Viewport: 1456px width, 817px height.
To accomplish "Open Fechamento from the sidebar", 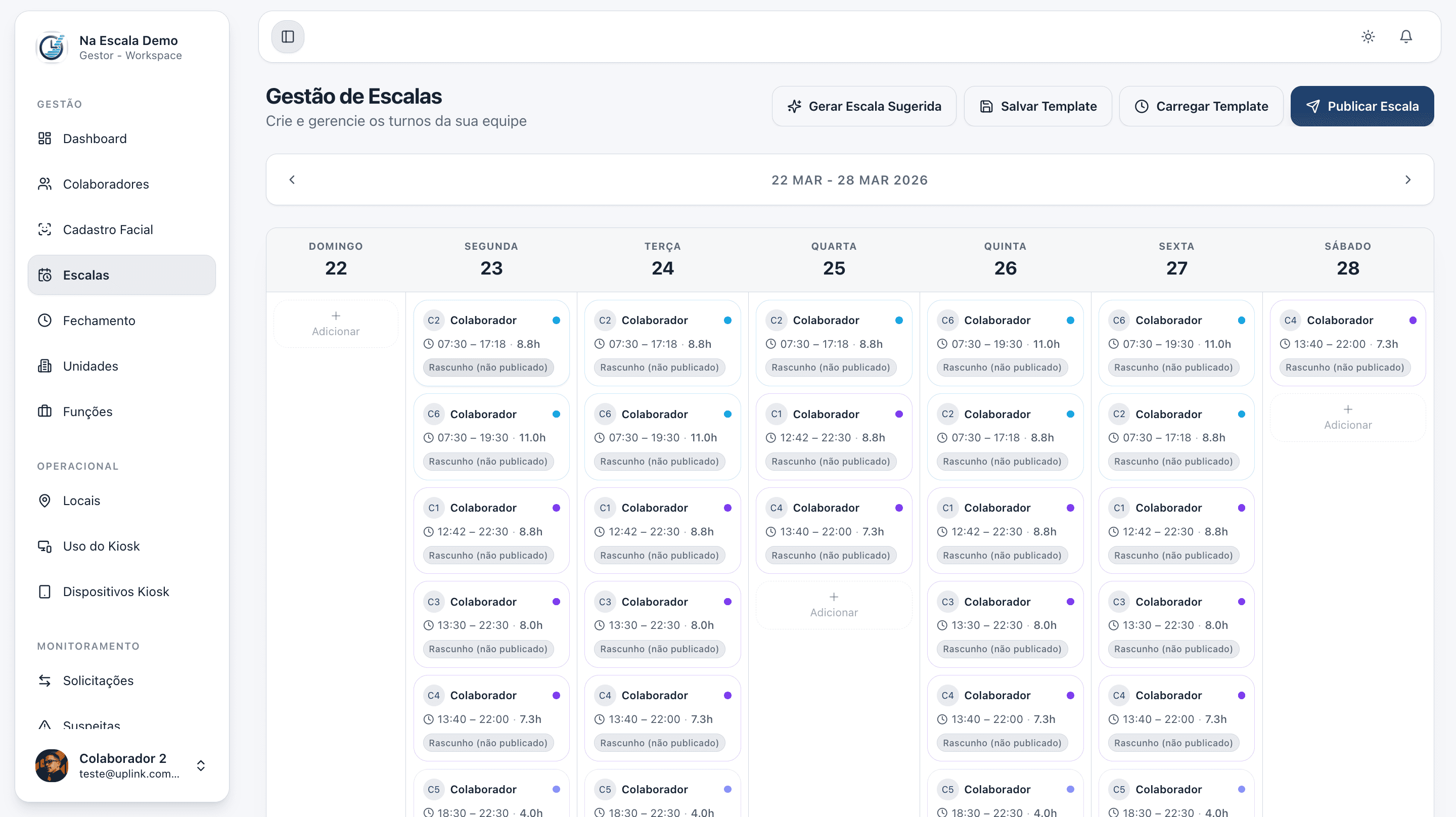I will tap(99, 320).
